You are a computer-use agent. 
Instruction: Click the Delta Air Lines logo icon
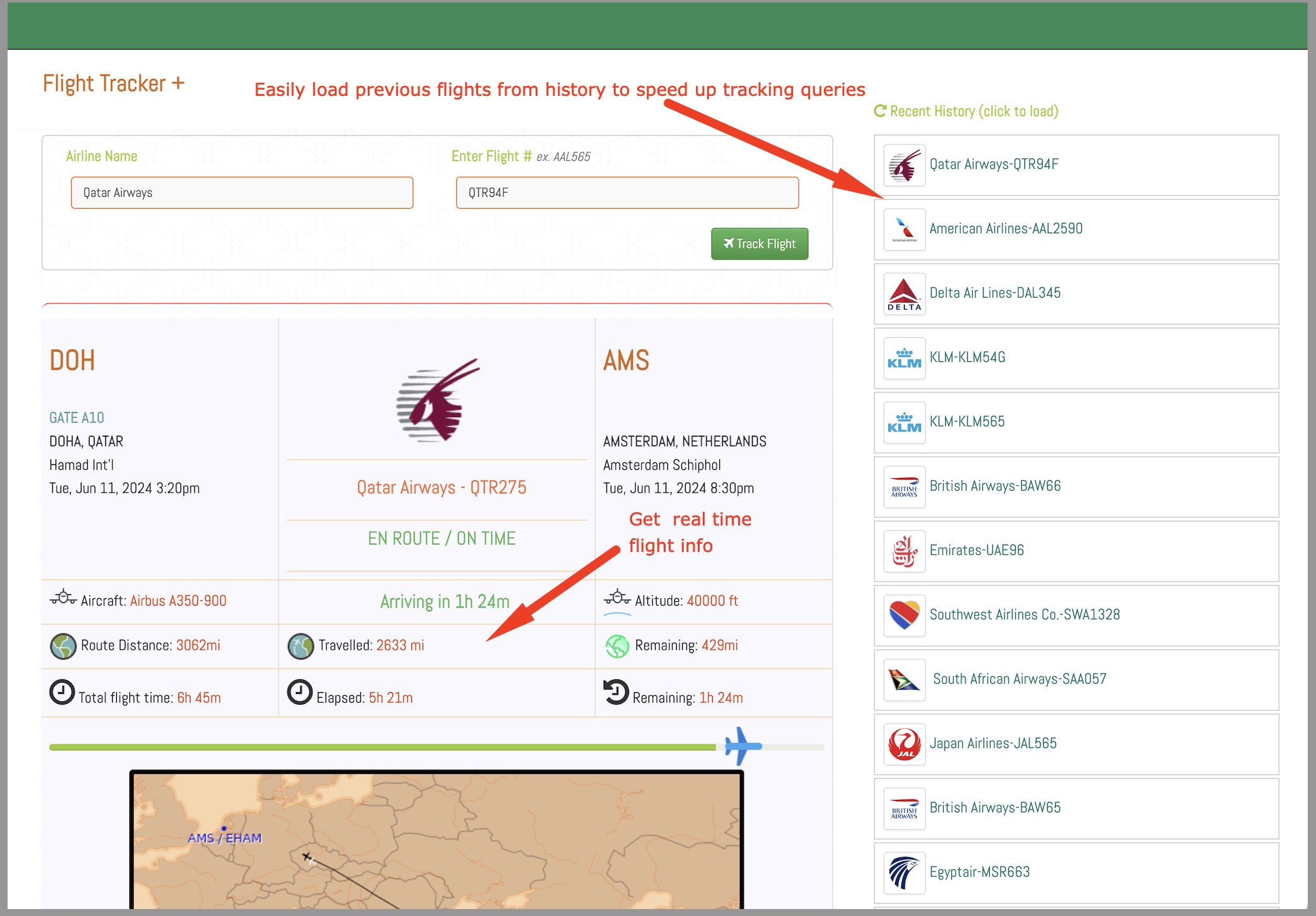pyautogui.click(x=904, y=294)
